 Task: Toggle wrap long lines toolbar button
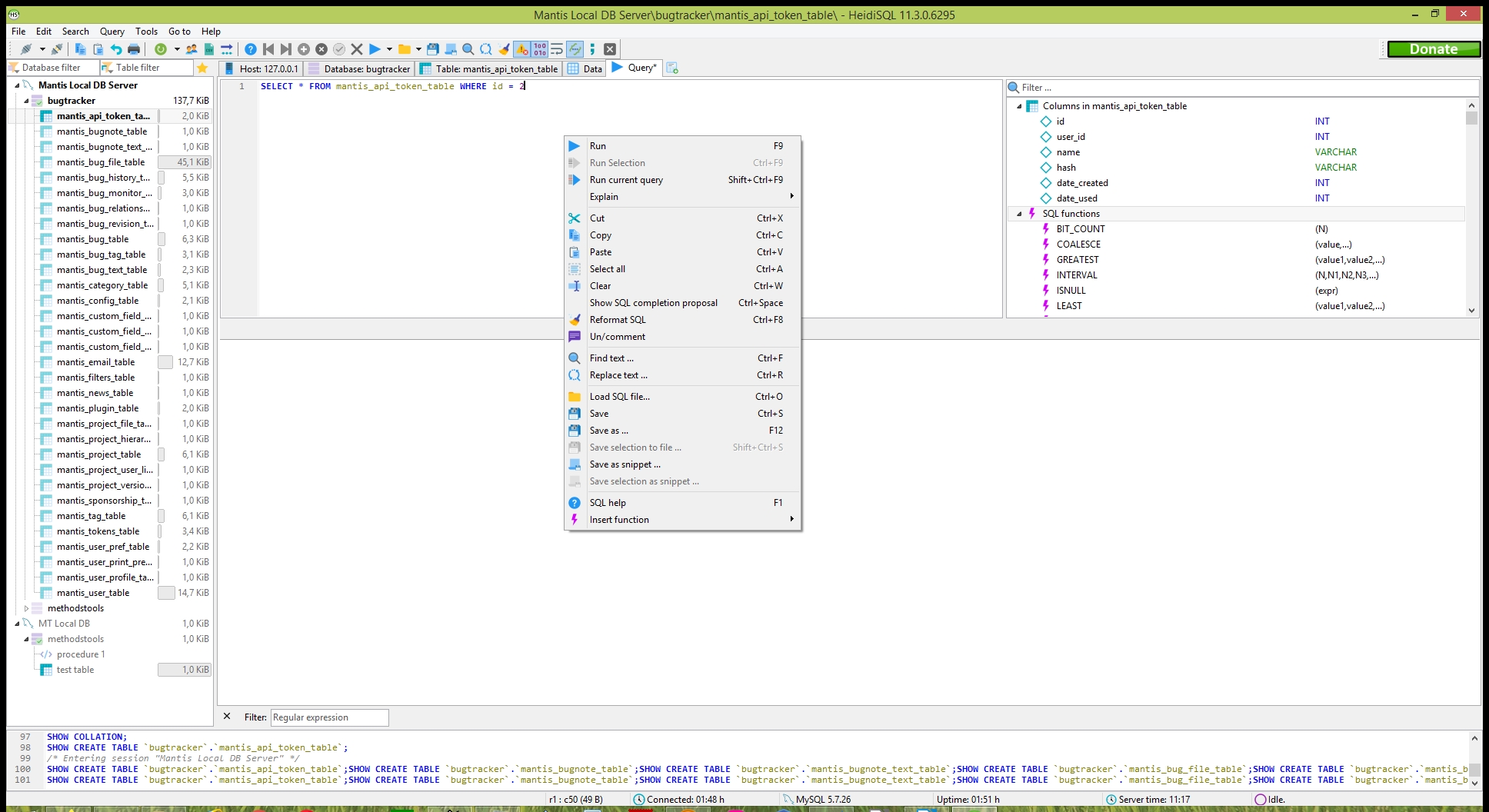tap(557, 49)
